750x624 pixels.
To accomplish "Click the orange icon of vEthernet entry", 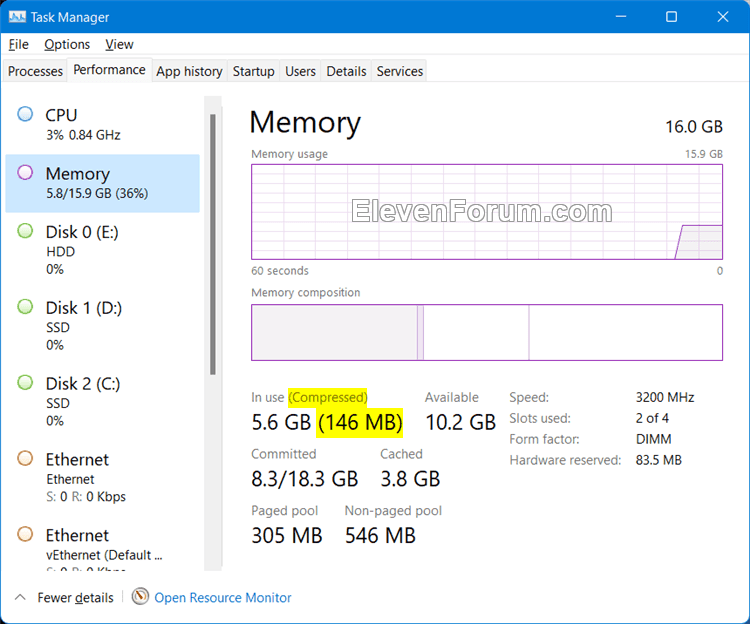I will [25, 534].
